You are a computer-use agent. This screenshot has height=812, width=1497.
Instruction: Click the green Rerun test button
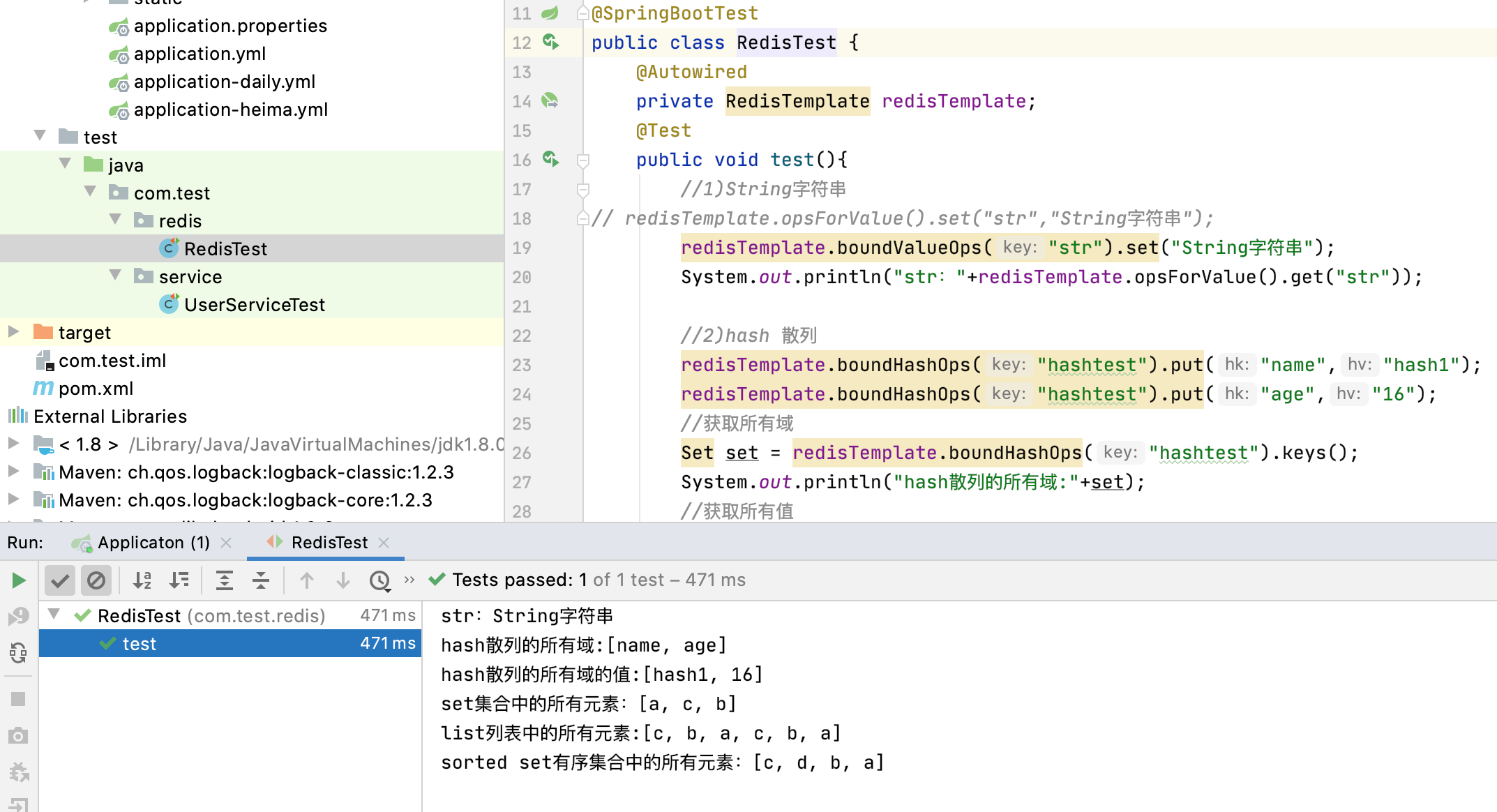(19, 580)
